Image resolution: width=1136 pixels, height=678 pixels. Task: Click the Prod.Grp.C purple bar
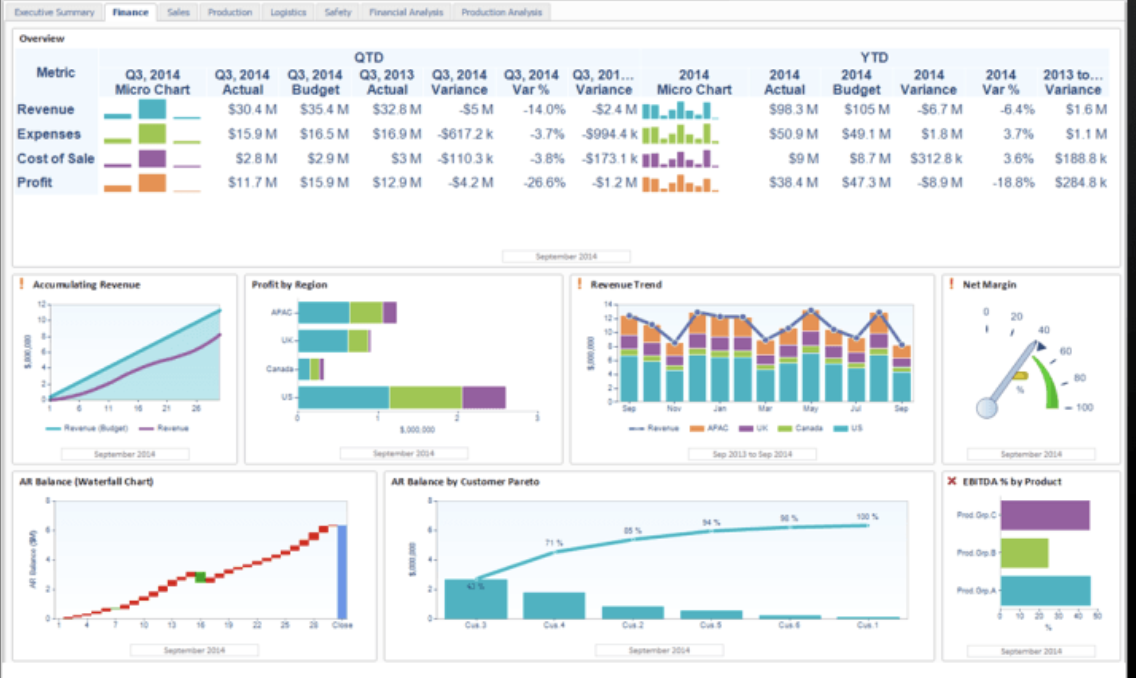coord(1045,515)
